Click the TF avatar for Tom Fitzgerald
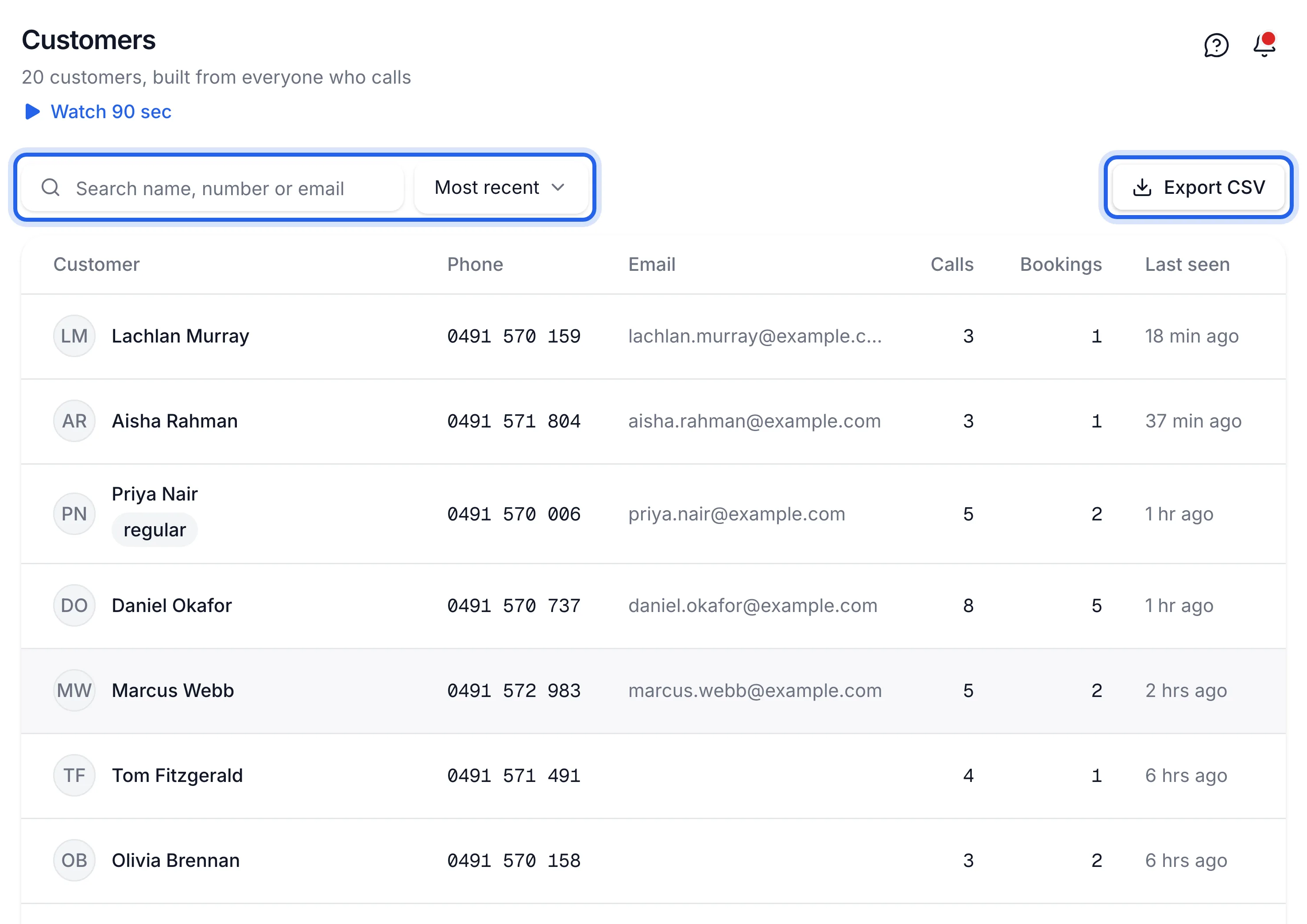Screen dimensions: 1307x924 74,775
